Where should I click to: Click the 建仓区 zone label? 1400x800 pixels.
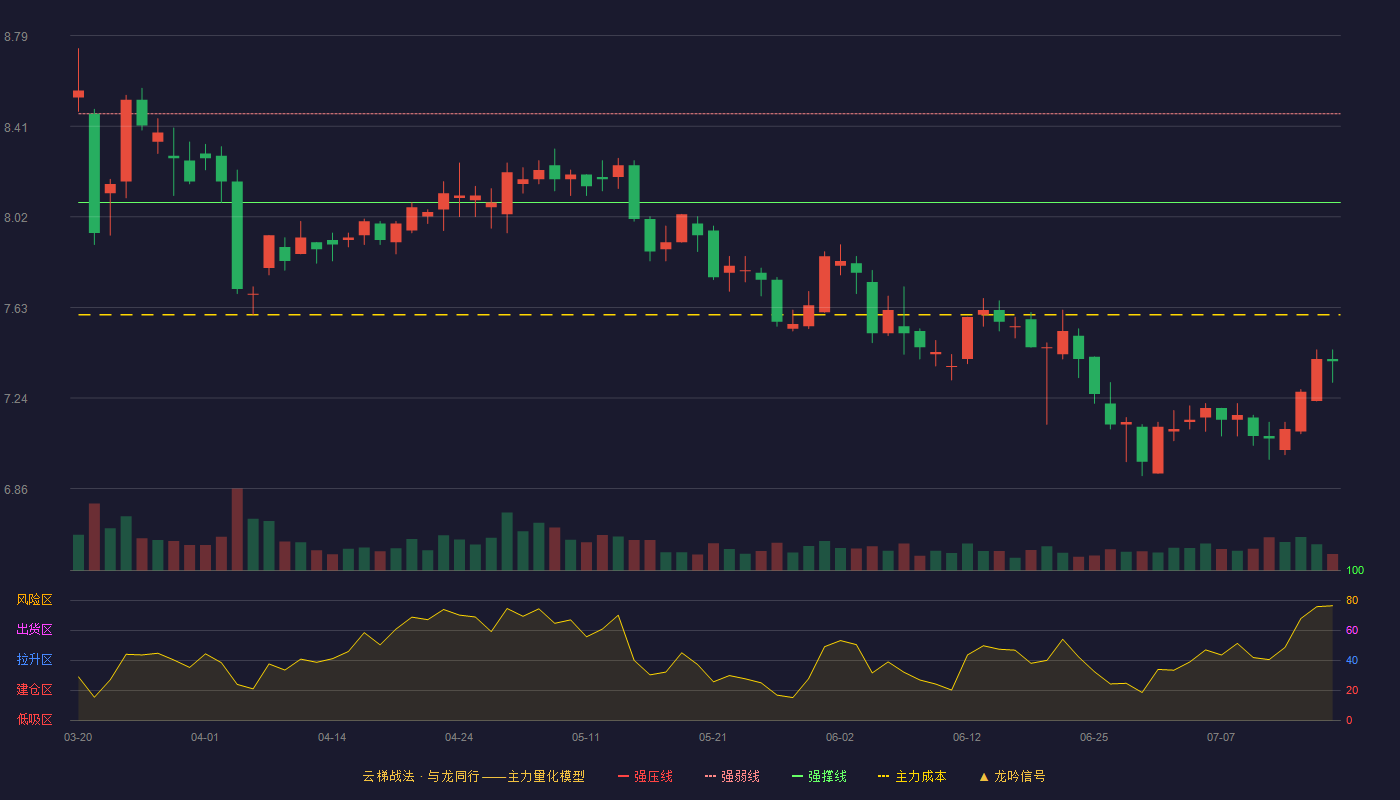(34, 690)
